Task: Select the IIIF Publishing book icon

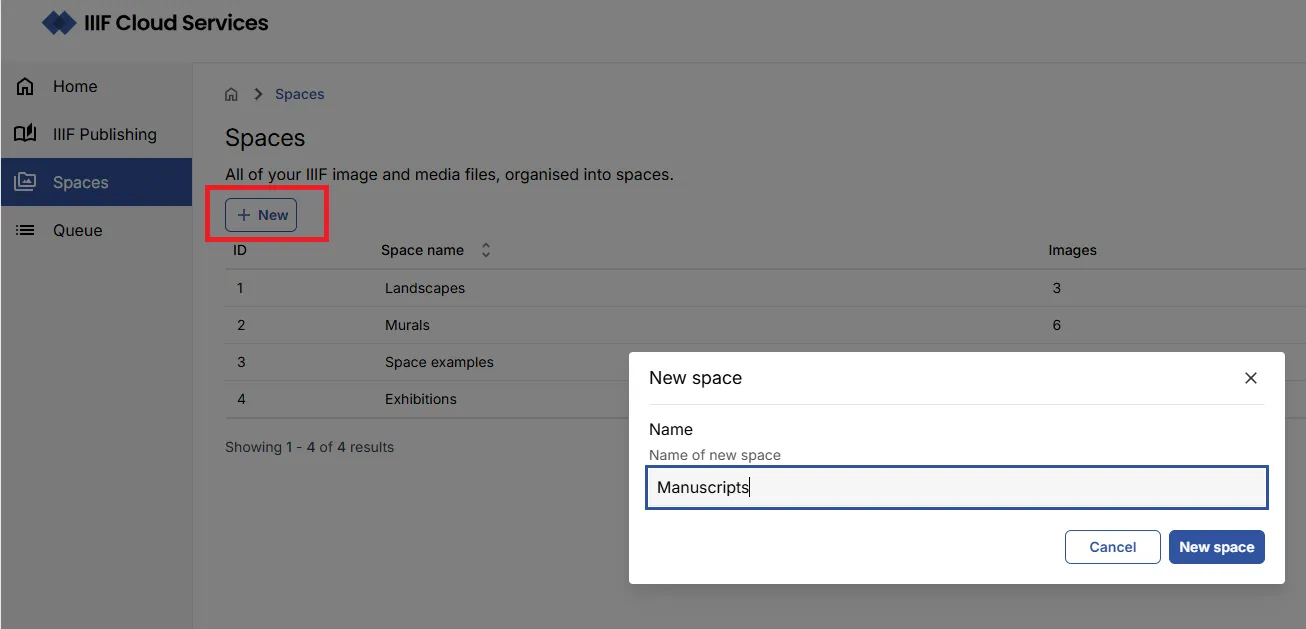Action: [24, 134]
